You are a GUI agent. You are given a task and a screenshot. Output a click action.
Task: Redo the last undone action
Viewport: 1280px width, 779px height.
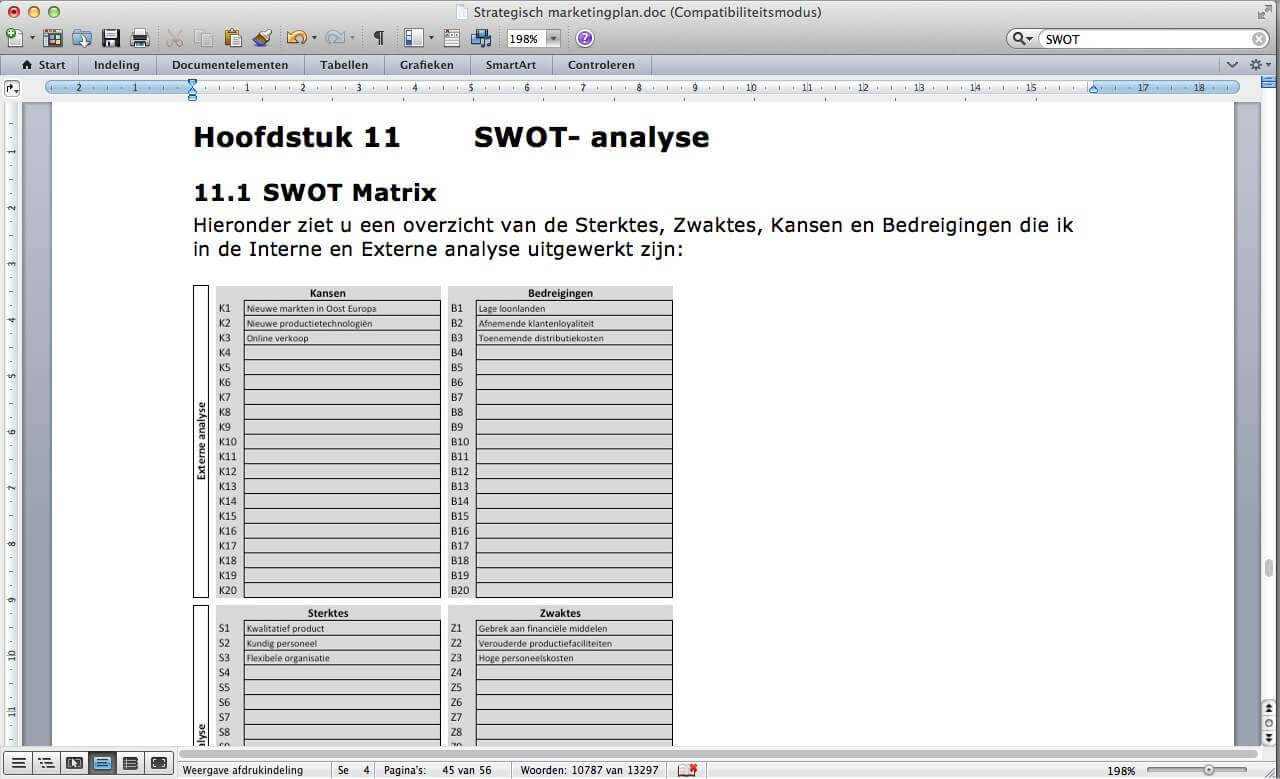(335, 38)
